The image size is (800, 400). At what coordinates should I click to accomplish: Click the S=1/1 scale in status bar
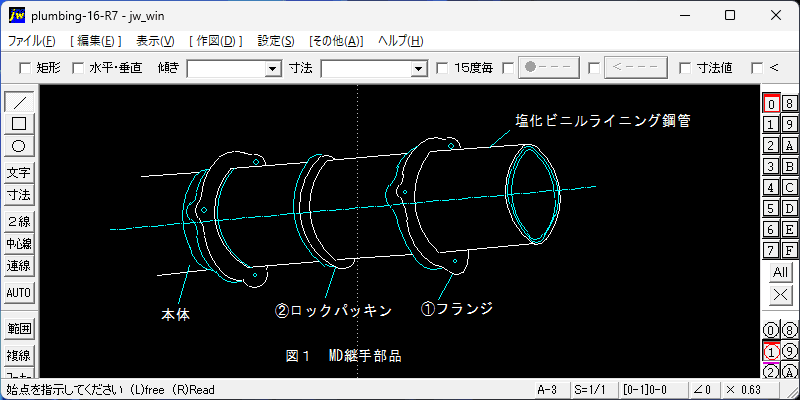click(x=587, y=389)
